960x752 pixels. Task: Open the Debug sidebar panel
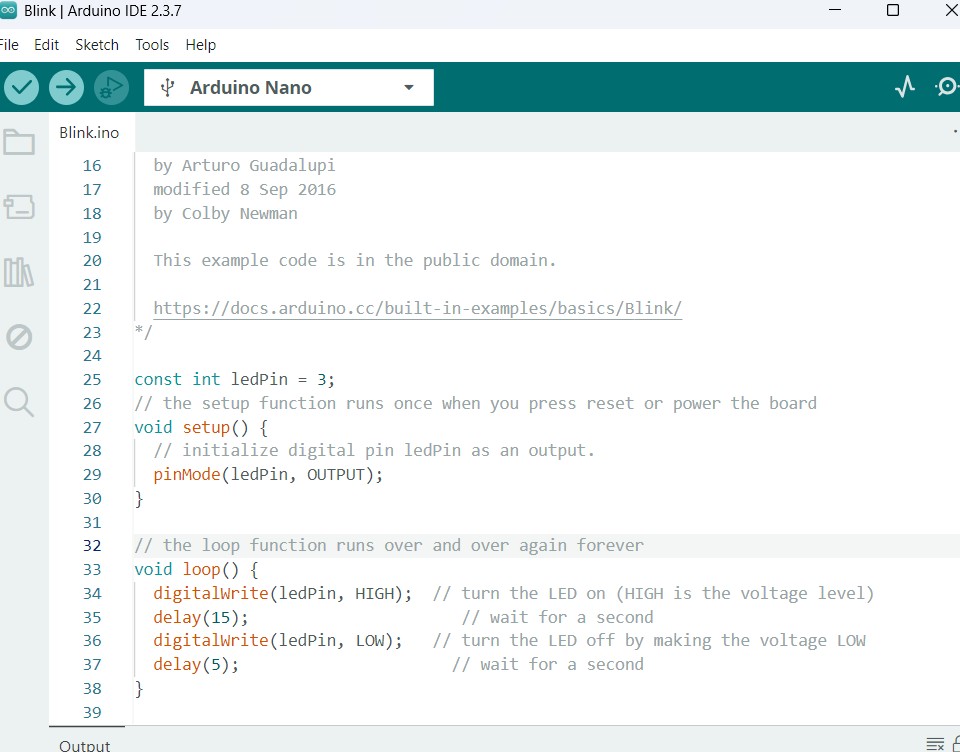tap(19, 337)
